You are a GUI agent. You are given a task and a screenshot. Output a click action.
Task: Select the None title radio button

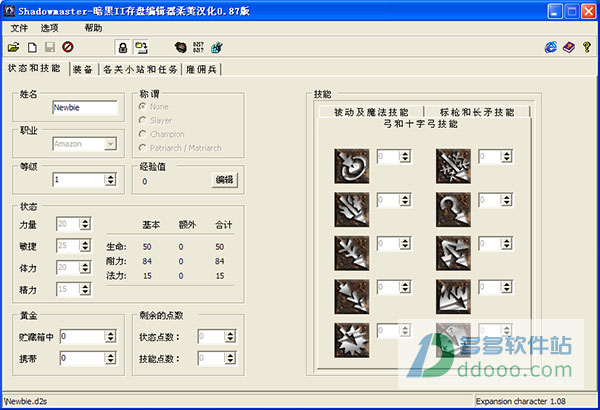pyautogui.click(x=143, y=106)
